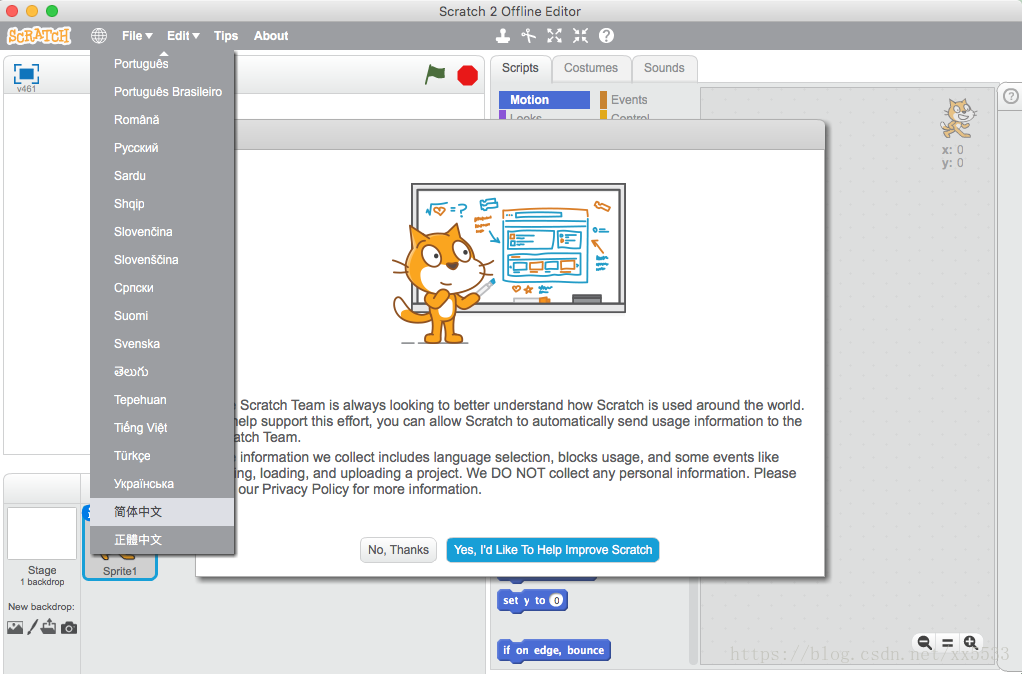Choose backdrop from library icon
The image size is (1022, 674).
click(x=15, y=628)
